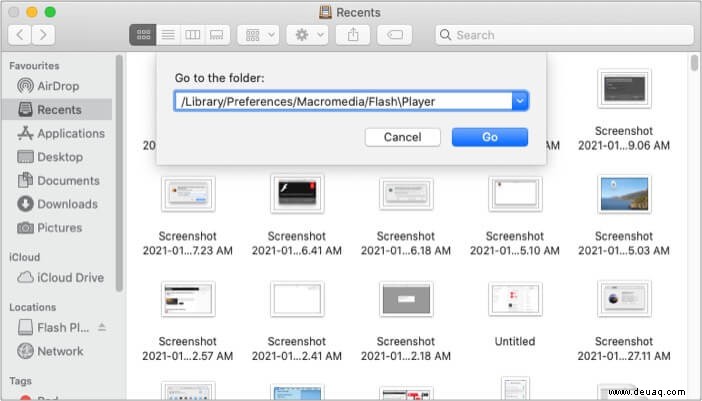Open Network in the sidebar

(57, 351)
